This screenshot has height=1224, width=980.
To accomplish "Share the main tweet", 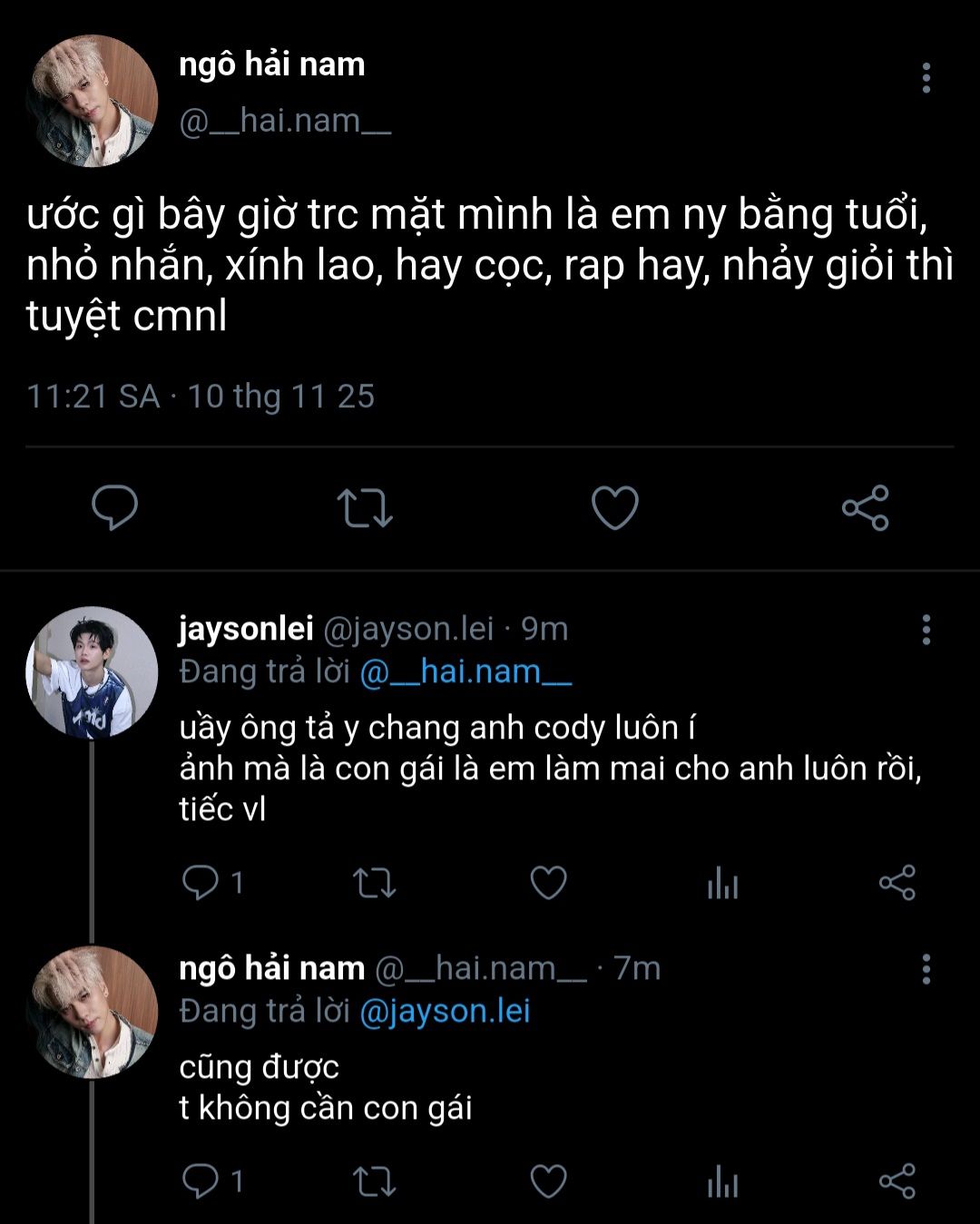I will pyautogui.click(x=865, y=507).
